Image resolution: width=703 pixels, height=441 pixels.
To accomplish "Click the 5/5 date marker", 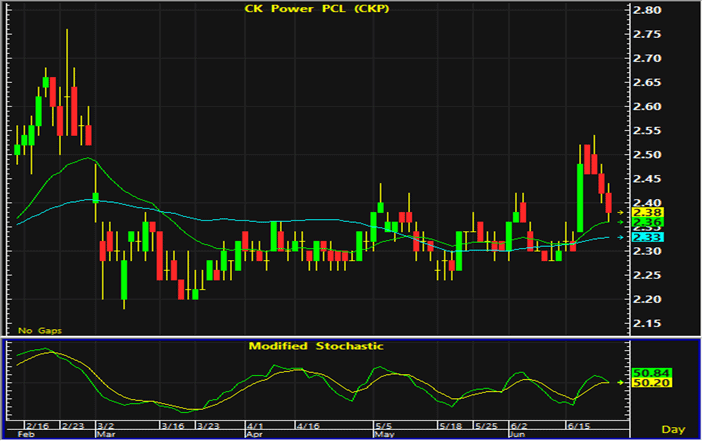I will point(383,426).
